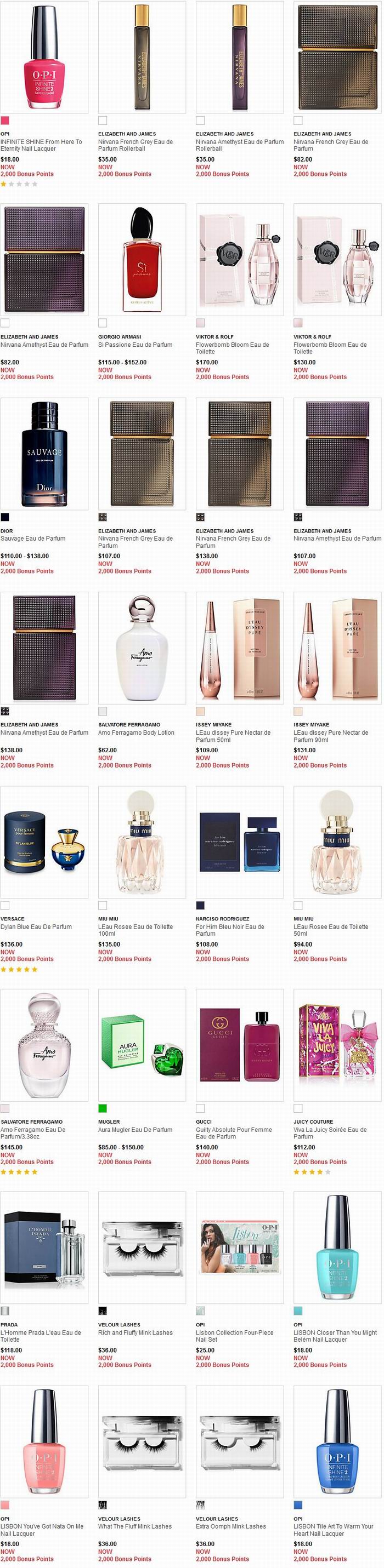Click the Lisbon Collection Four-Piece Nail Set title

[x=235, y=1336]
